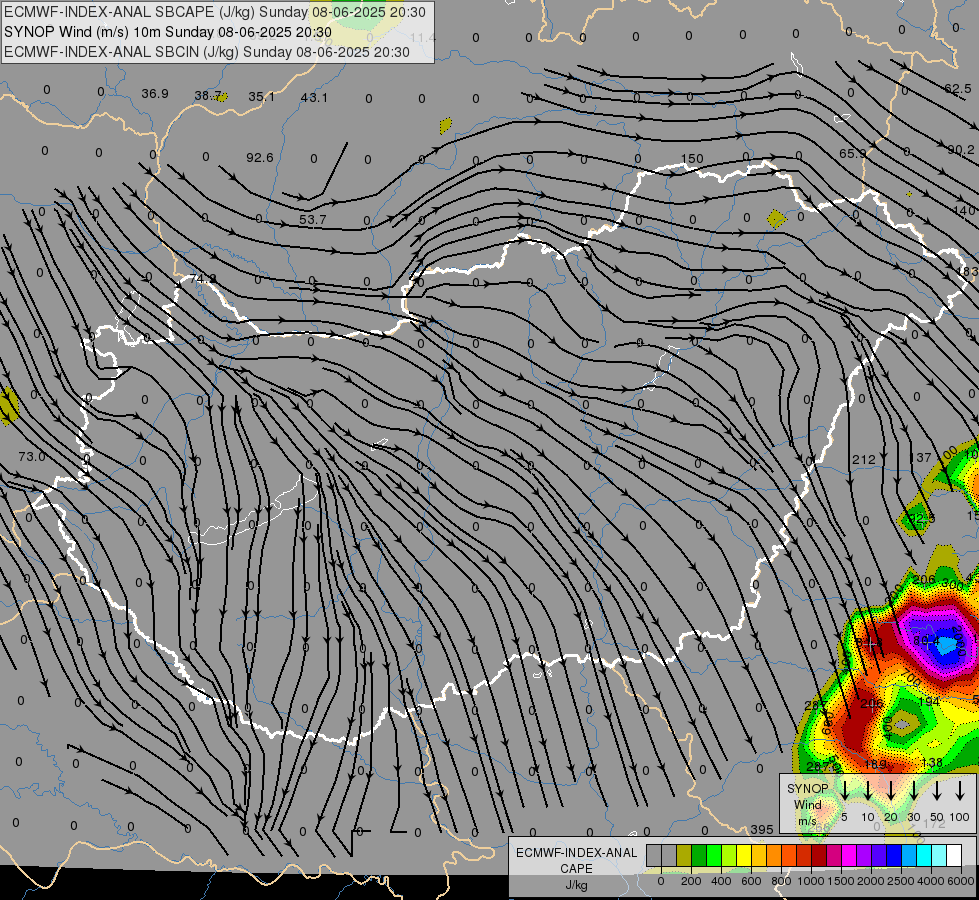
Task: Select the pale cyan swatch left of white
Action: (x=938, y=856)
